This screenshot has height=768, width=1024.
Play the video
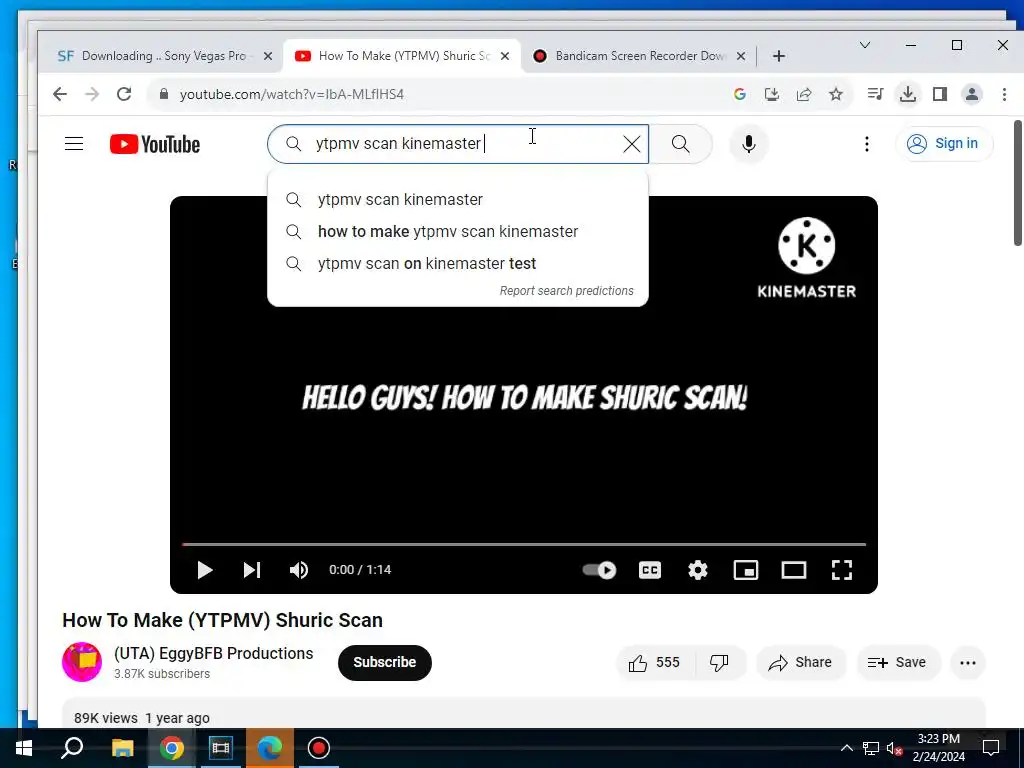(x=204, y=570)
